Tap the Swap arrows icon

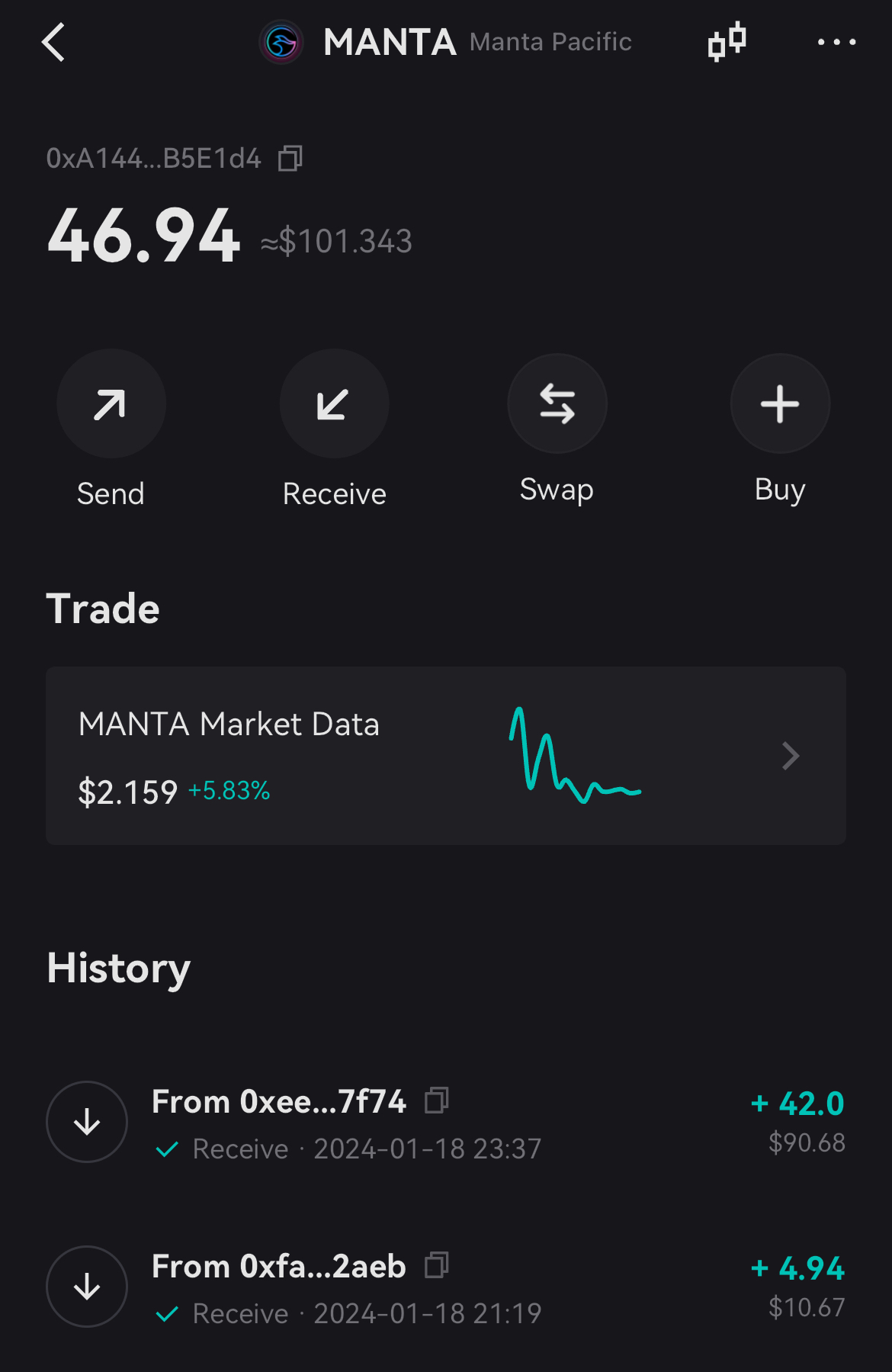tap(557, 403)
